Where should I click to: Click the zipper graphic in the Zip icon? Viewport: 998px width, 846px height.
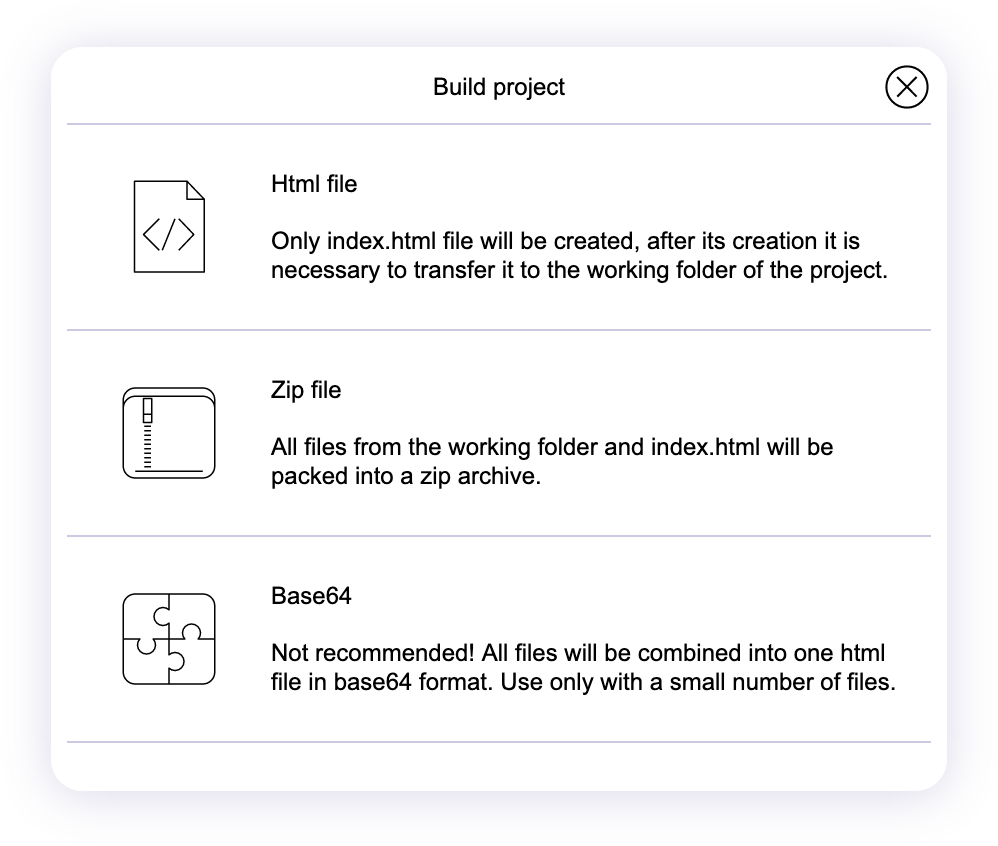coord(147,432)
